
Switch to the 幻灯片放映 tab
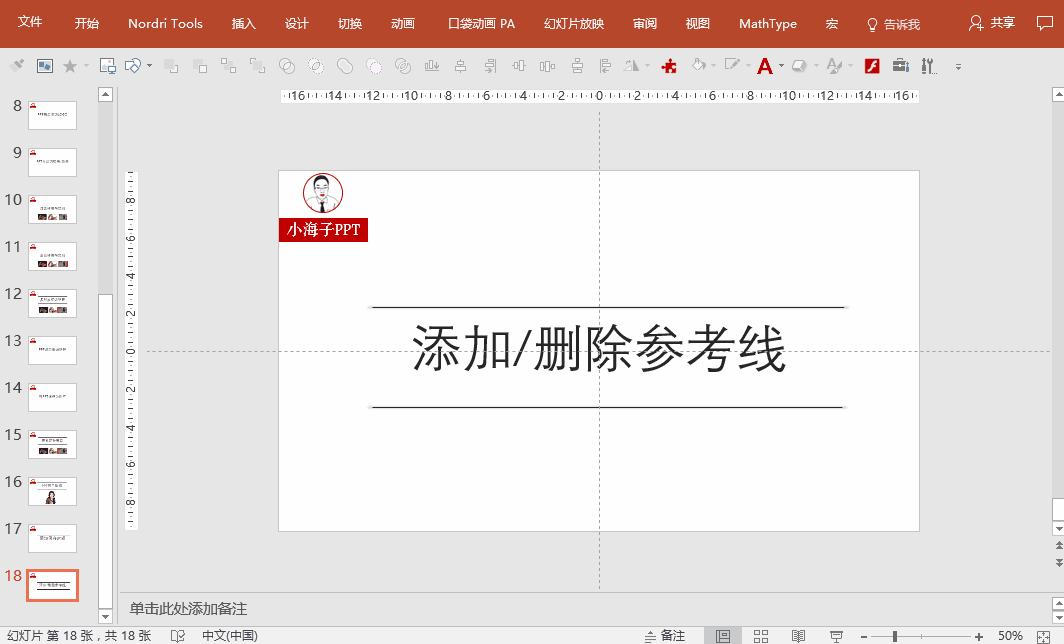(574, 23)
